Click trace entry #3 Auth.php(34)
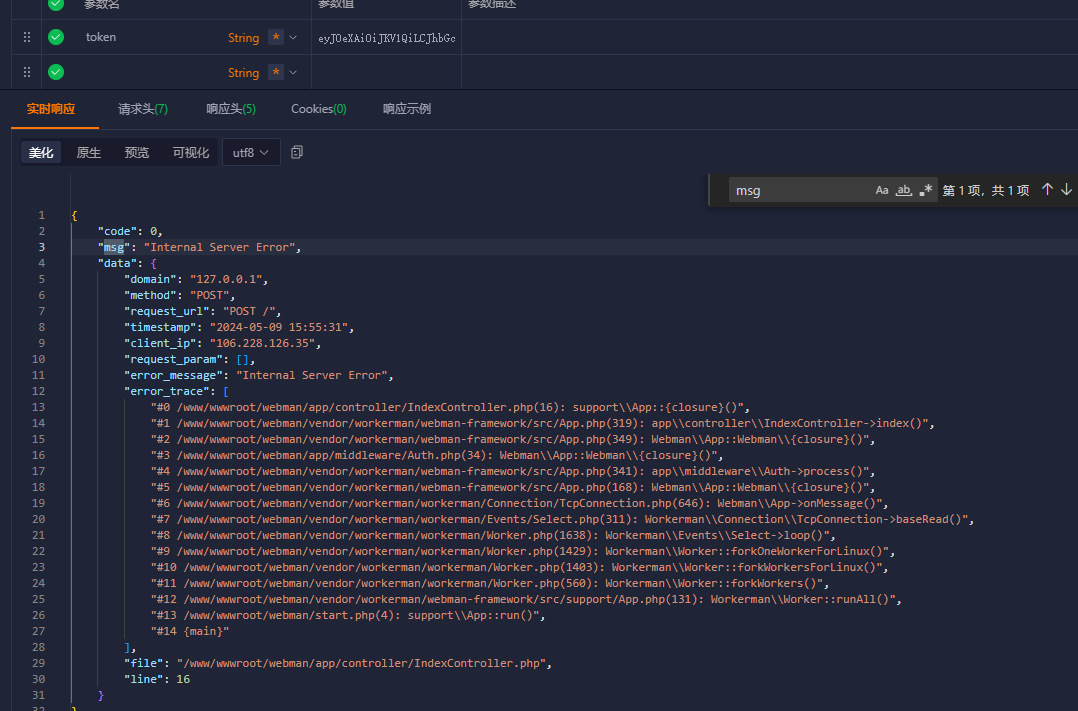1078x711 pixels. coord(437,455)
